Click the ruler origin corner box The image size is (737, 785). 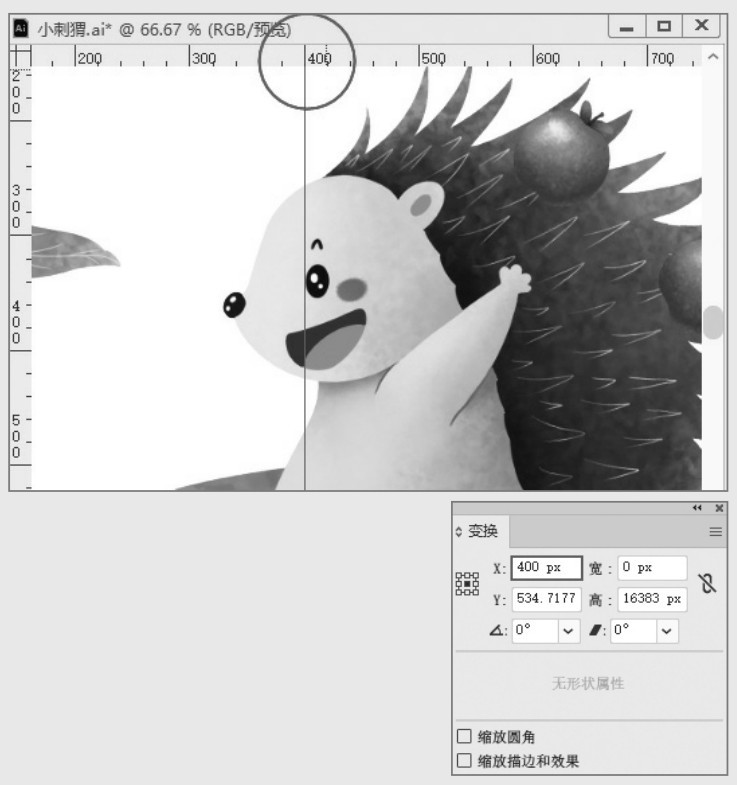click(x=20, y=57)
